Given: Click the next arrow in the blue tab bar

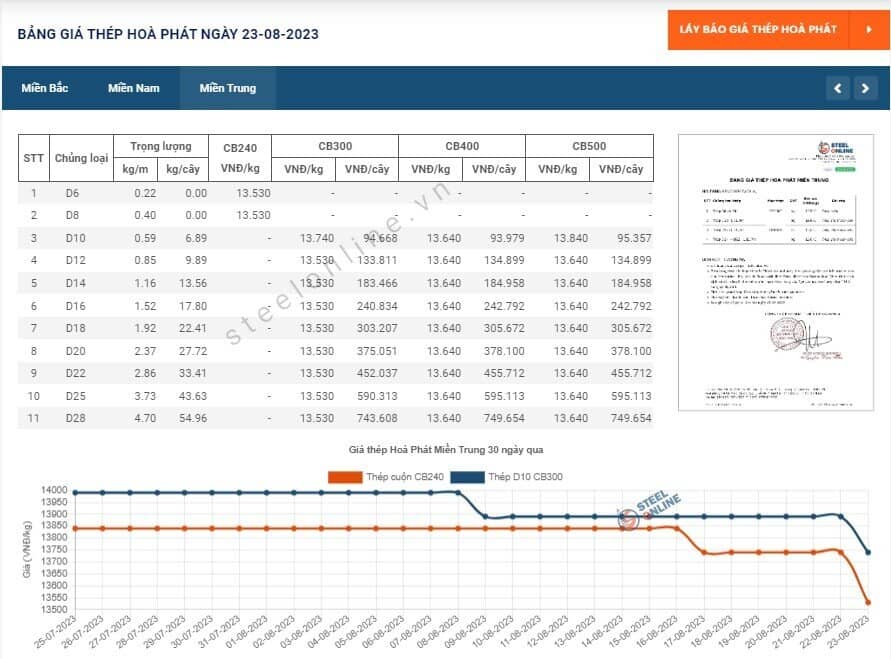Looking at the screenshot, I should pos(865,88).
